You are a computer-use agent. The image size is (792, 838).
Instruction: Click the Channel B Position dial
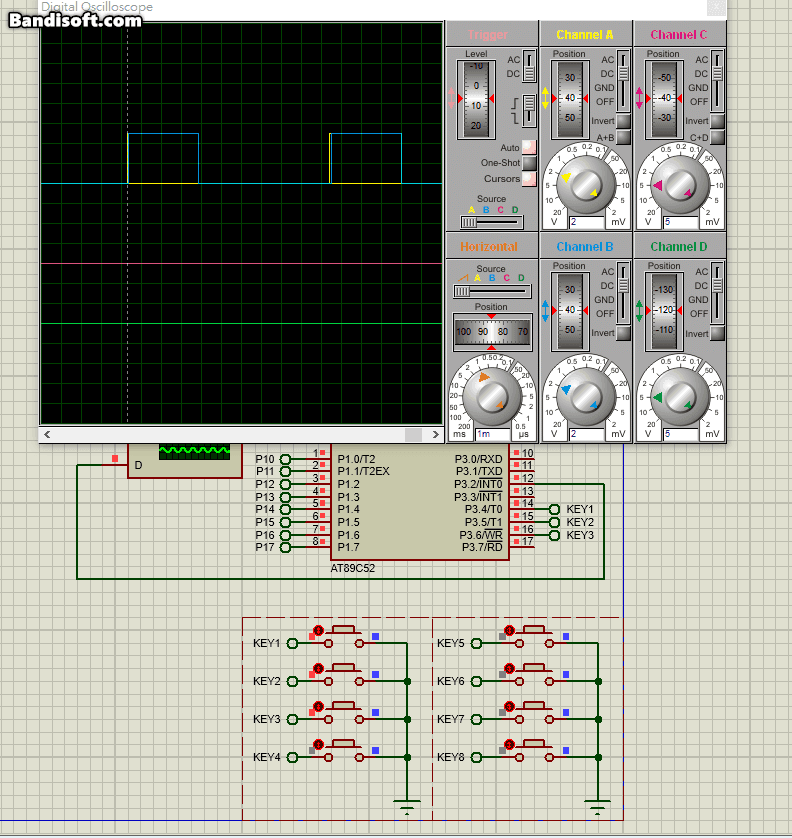(x=570, y=311)
